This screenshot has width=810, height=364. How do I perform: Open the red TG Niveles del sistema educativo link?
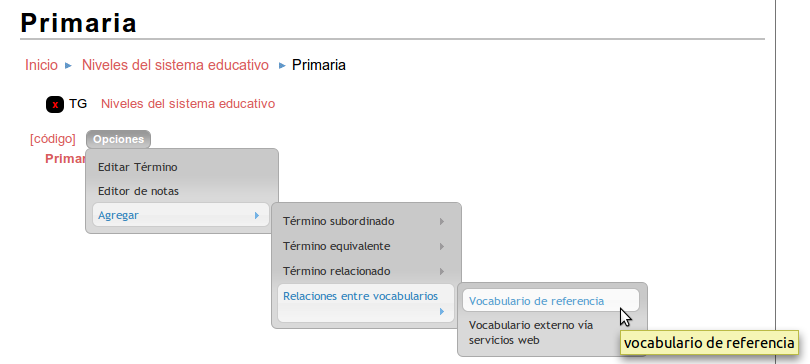[x=188, y=104]
